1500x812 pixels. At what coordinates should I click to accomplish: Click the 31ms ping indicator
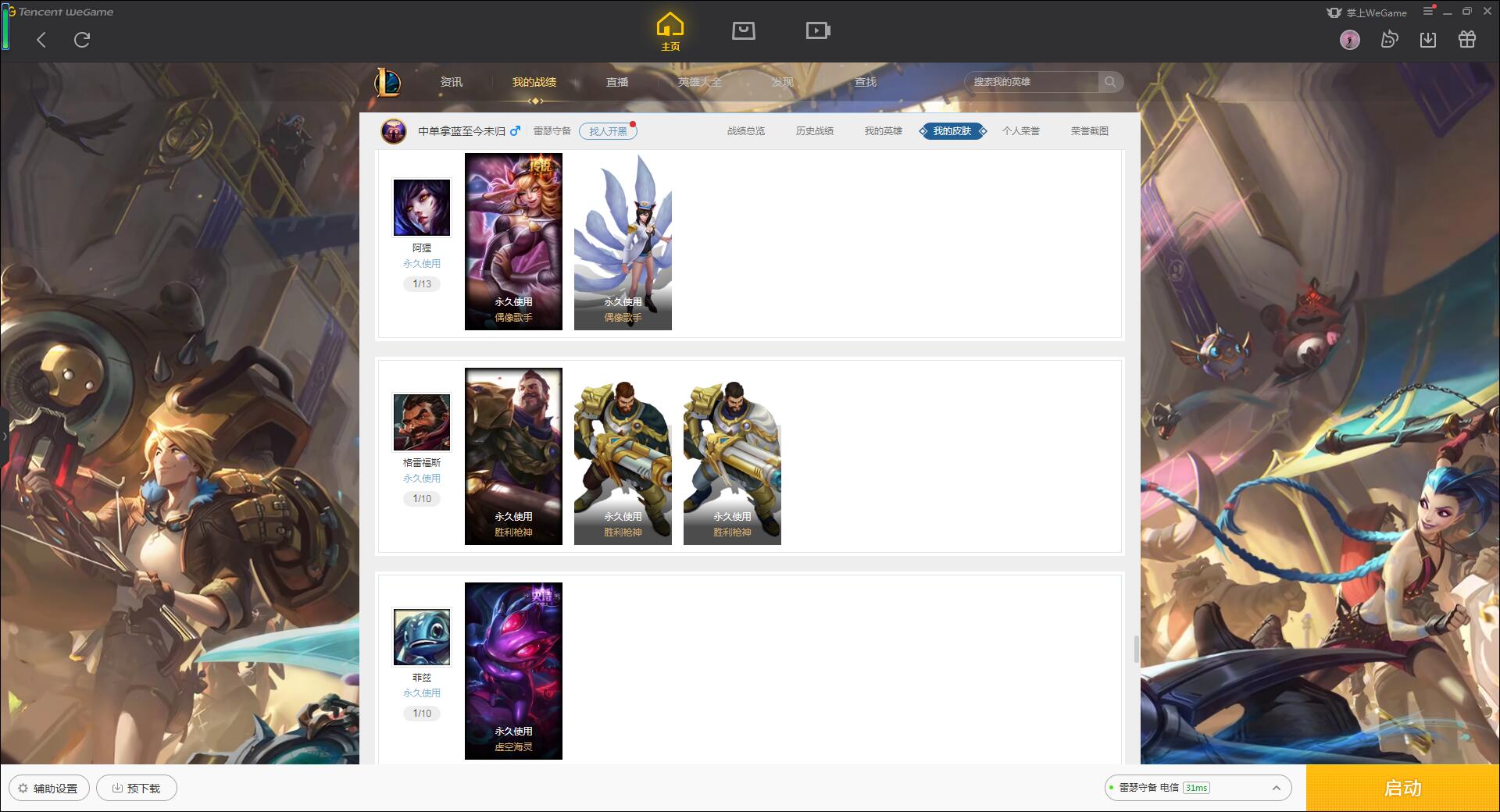pyautogui.click(x=1196, y=788)
